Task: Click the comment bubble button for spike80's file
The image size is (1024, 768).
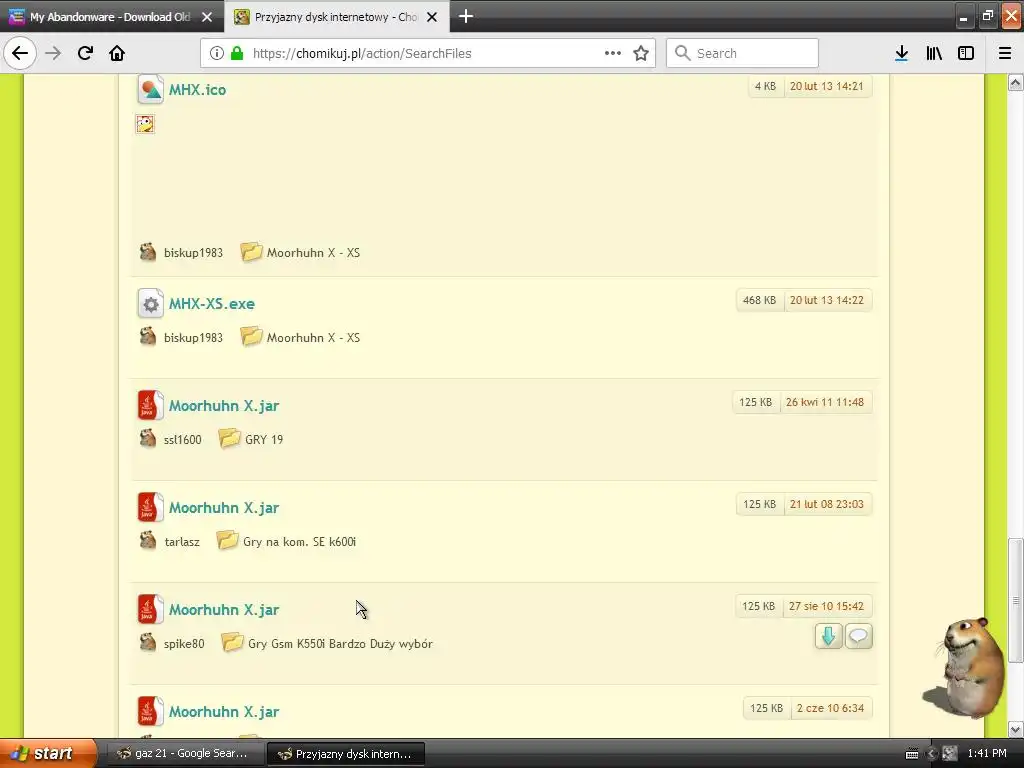Action: point(859,636)
